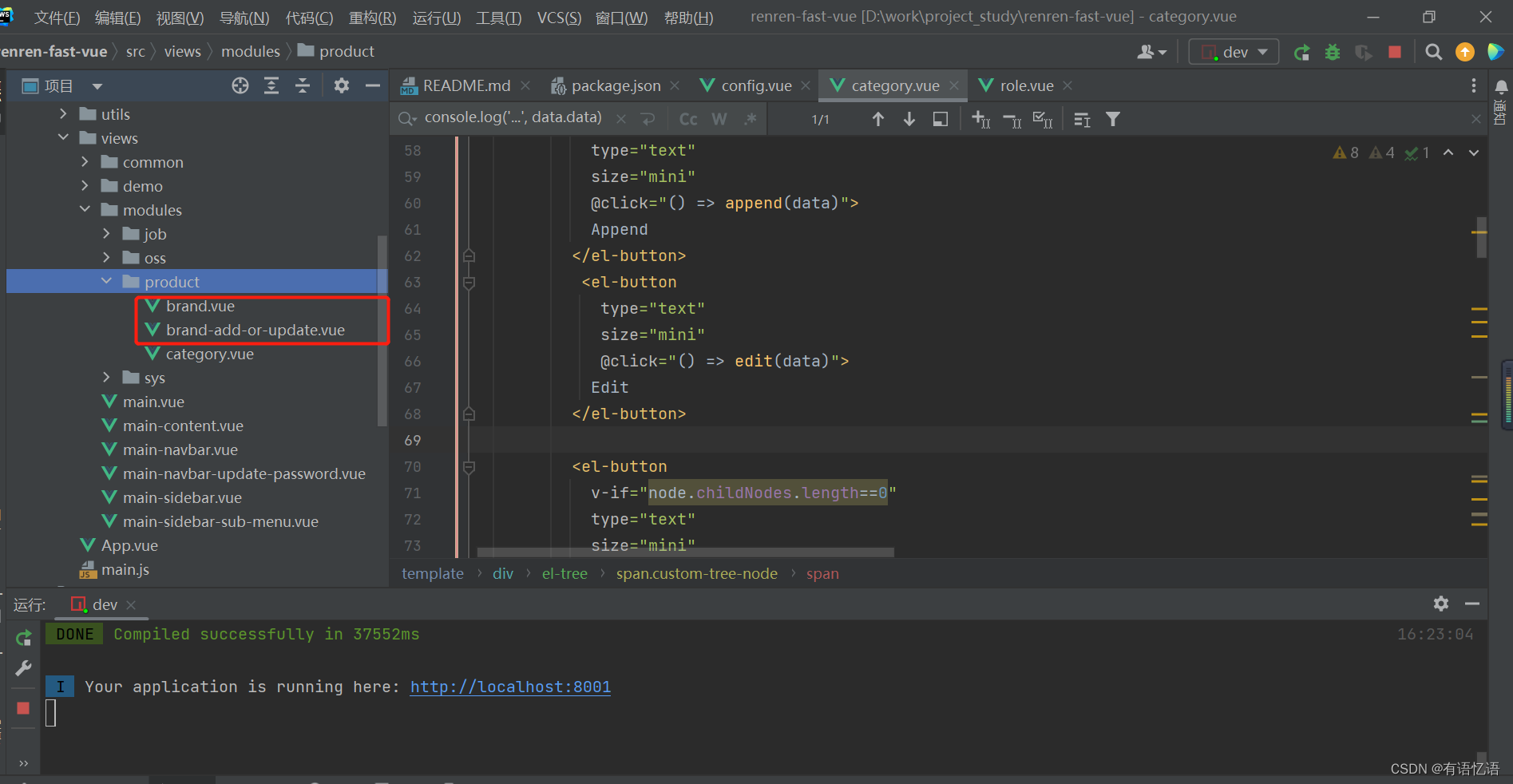Click the Debug bug icon
Screen dimensions: 1513x784
click(1333, 52)
